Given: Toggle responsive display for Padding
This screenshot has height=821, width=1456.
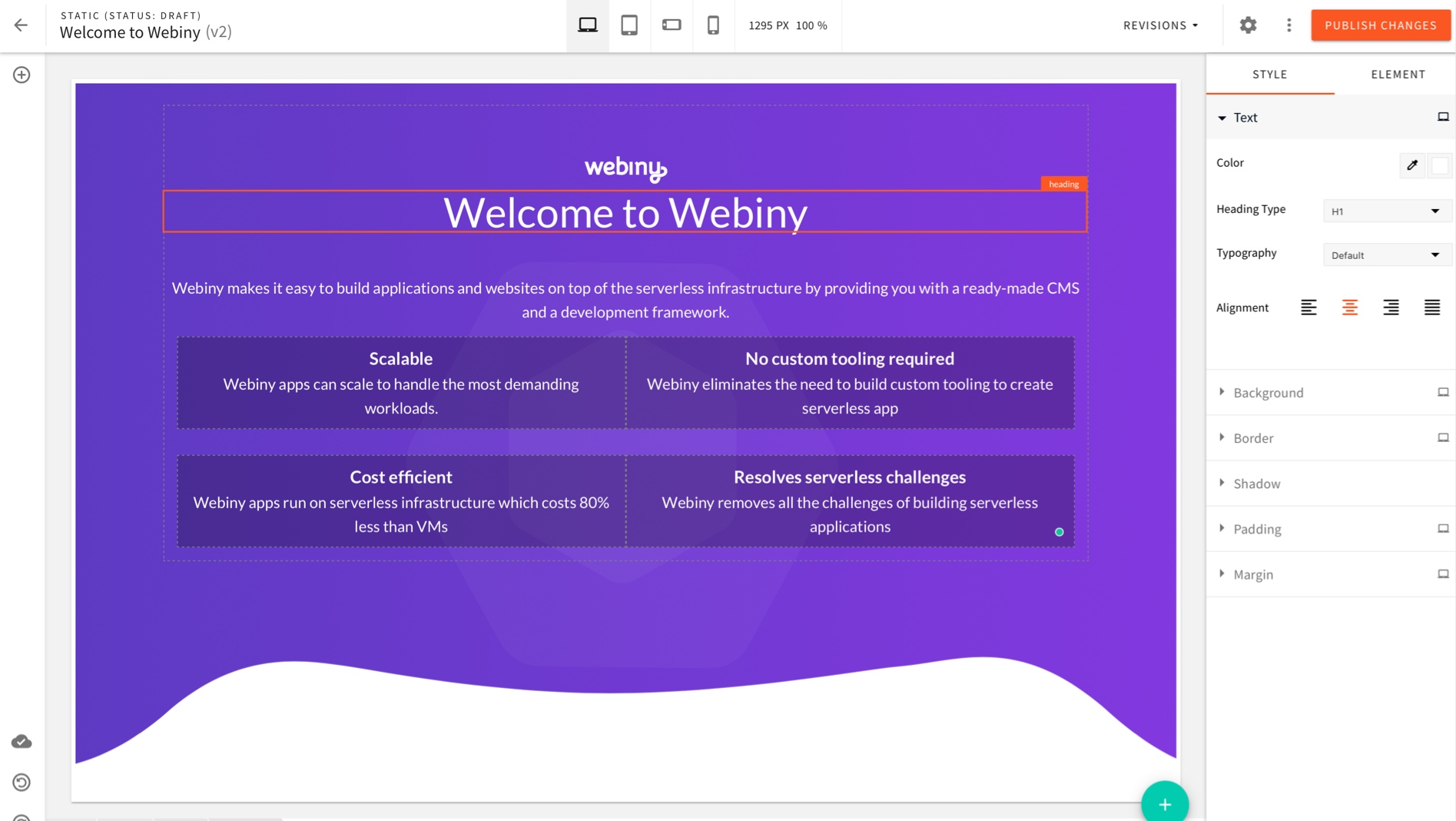Looking at the screenshot, I should point(1442,528).
